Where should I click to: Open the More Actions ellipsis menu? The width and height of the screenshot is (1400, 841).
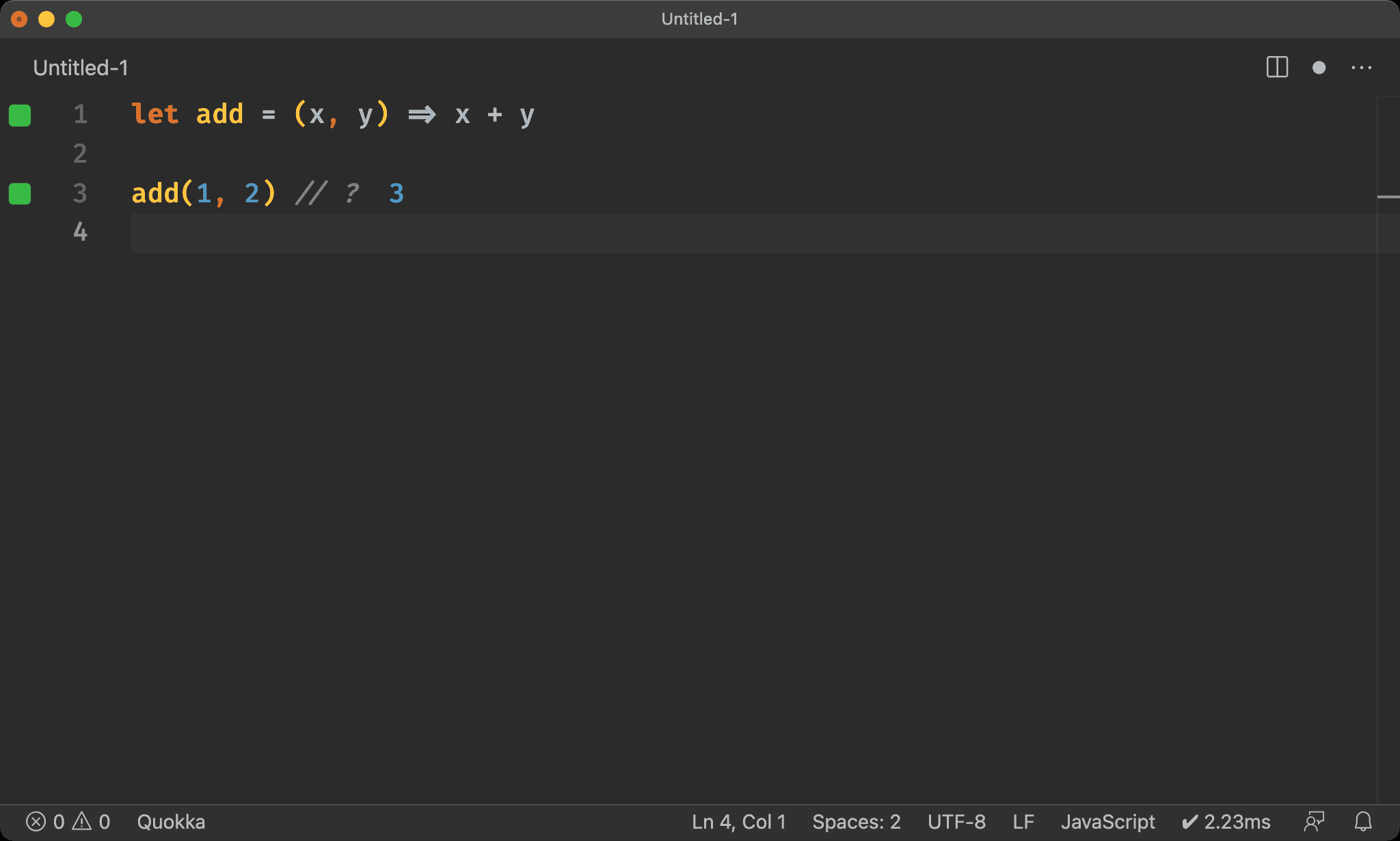click(x=1361, y=67)
